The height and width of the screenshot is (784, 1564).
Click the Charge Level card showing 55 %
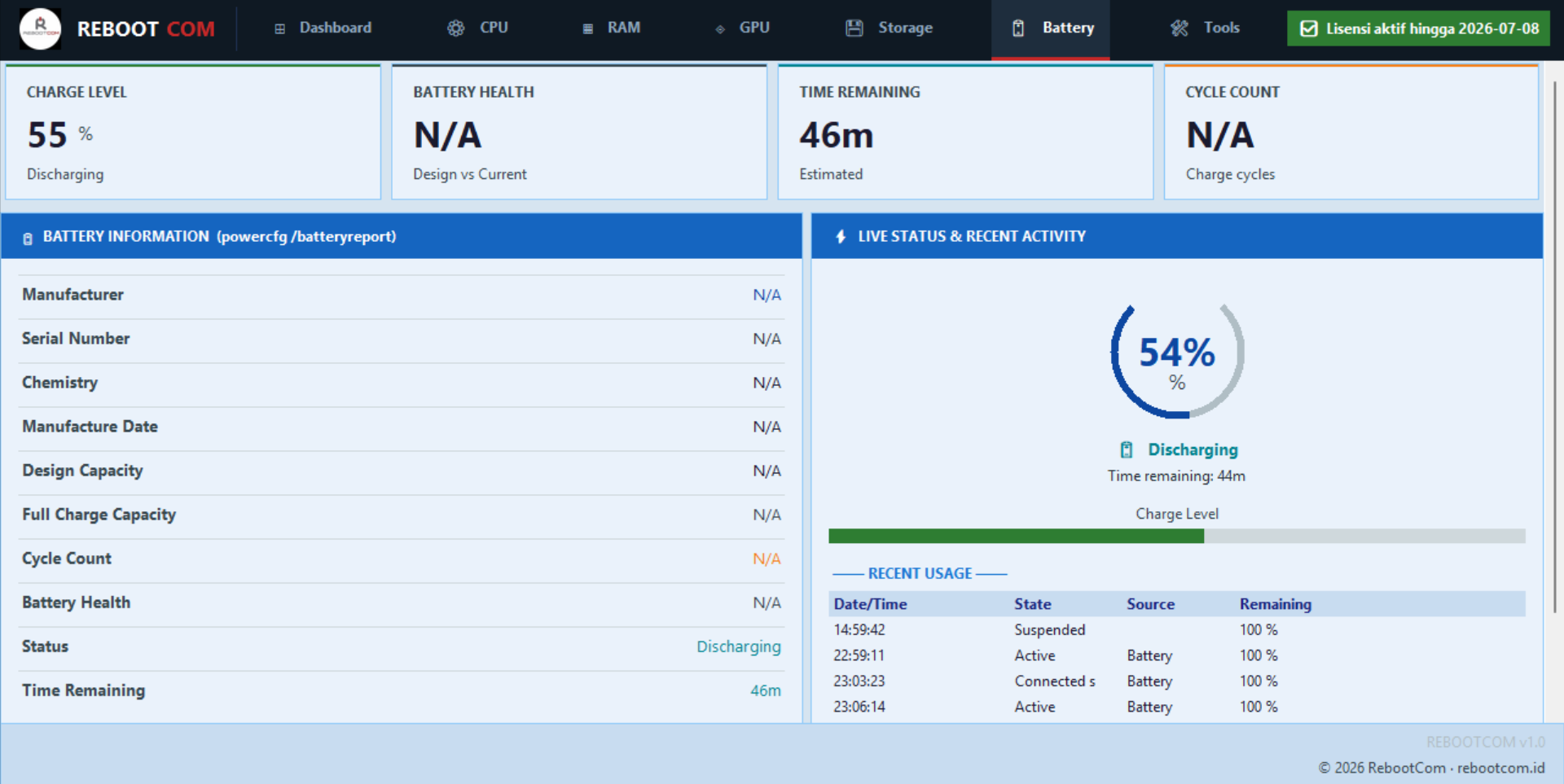pos(193,132)
